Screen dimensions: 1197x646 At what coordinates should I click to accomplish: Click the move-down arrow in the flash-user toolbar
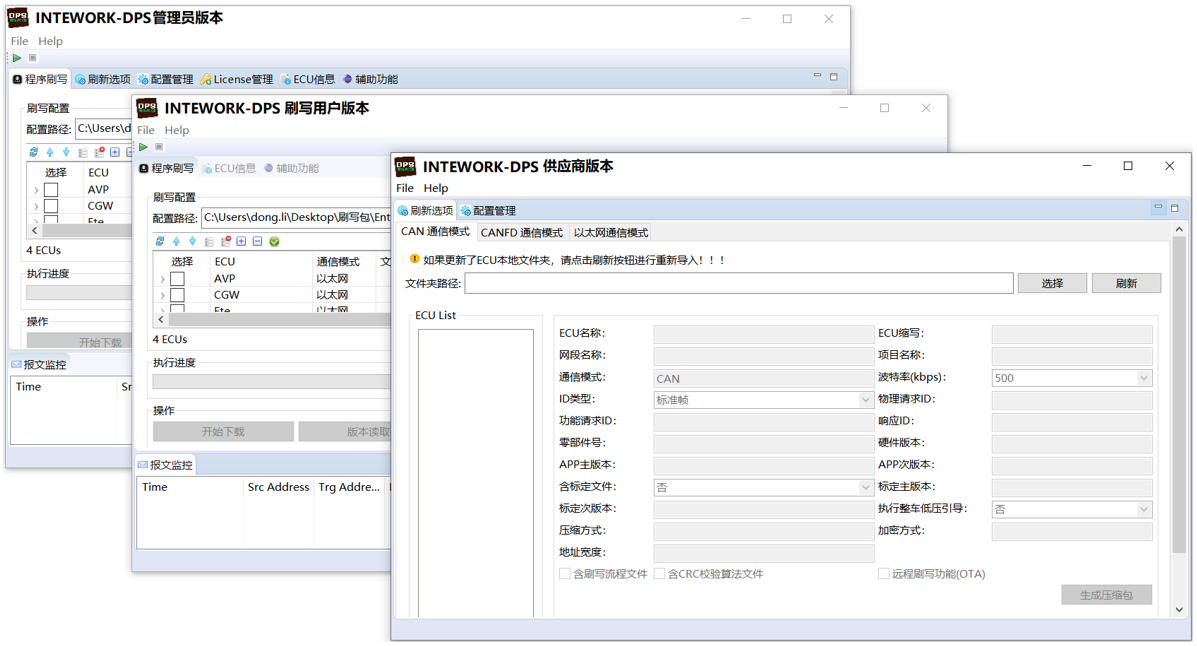(x=192, y=241)
